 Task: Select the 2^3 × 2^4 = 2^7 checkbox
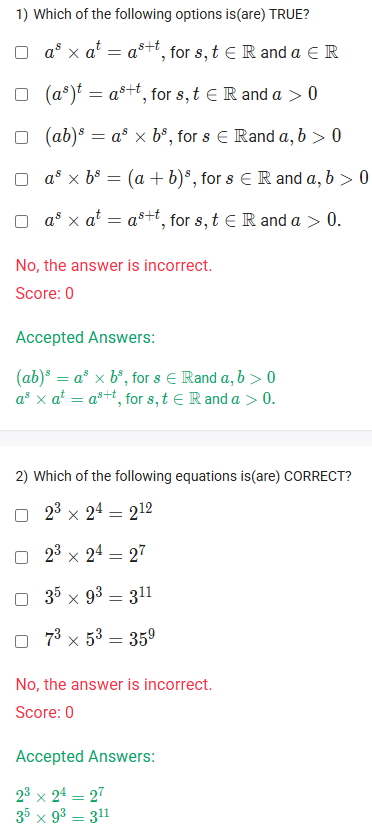pyautogui.click(x=21, y=557)
